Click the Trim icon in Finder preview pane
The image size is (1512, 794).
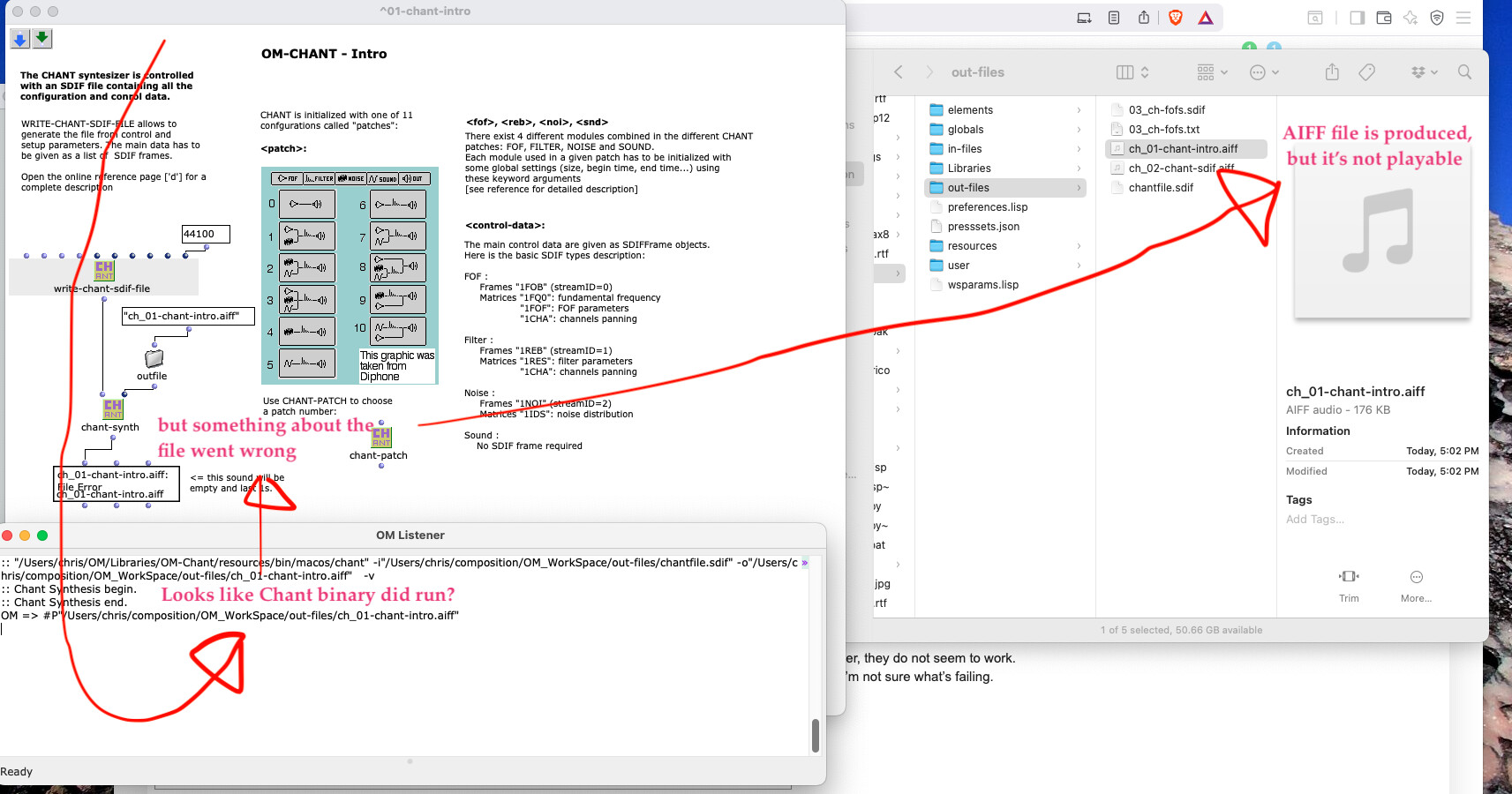pyautogui.click(x=1349, y=576)
